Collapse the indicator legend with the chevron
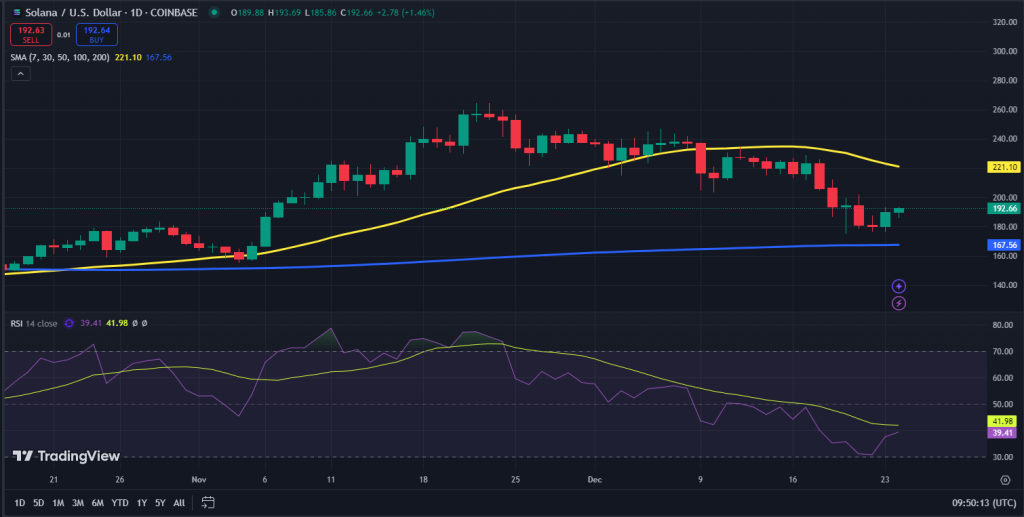 (x=20, y=74)
